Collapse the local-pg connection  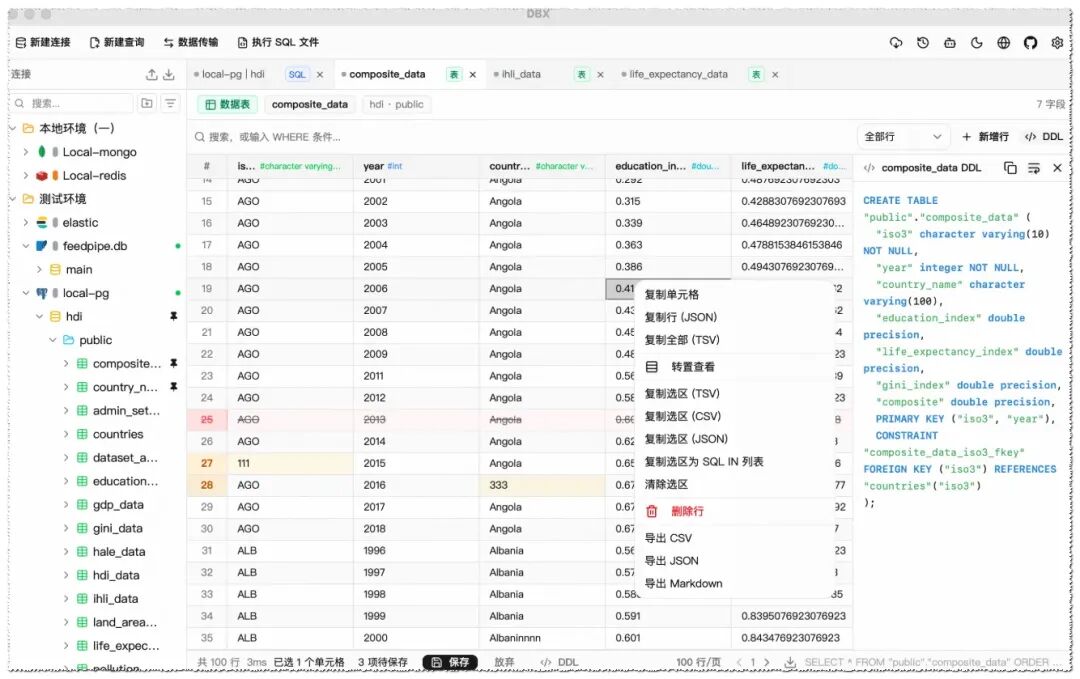(x=25, y=293)
